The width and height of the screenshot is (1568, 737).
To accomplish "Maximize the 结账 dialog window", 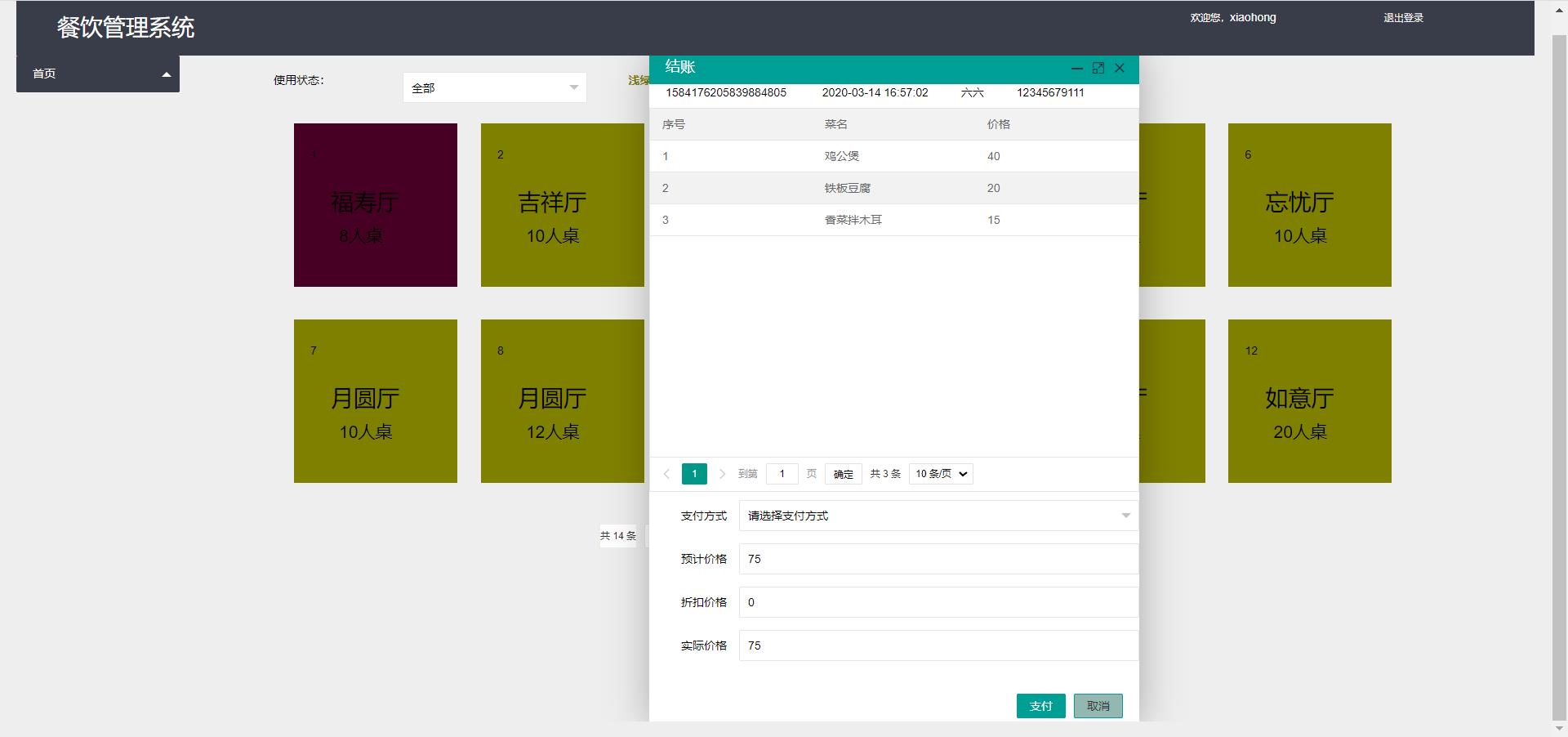I will coord(1098,69).
